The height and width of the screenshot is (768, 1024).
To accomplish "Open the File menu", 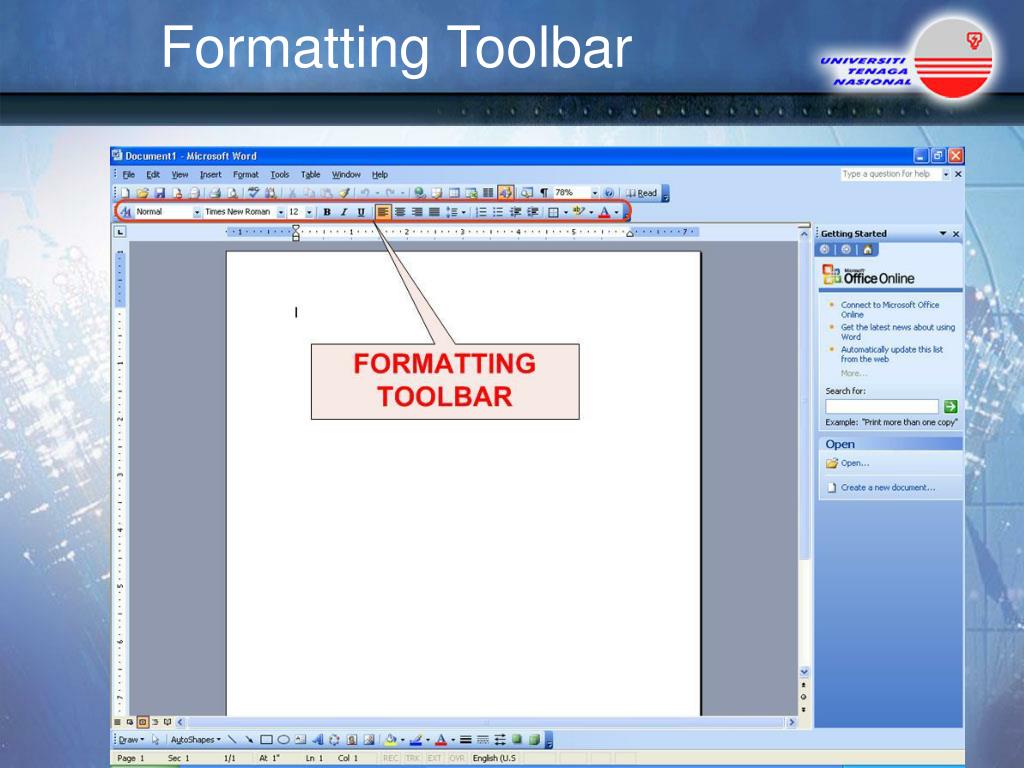I will (129, 174).
